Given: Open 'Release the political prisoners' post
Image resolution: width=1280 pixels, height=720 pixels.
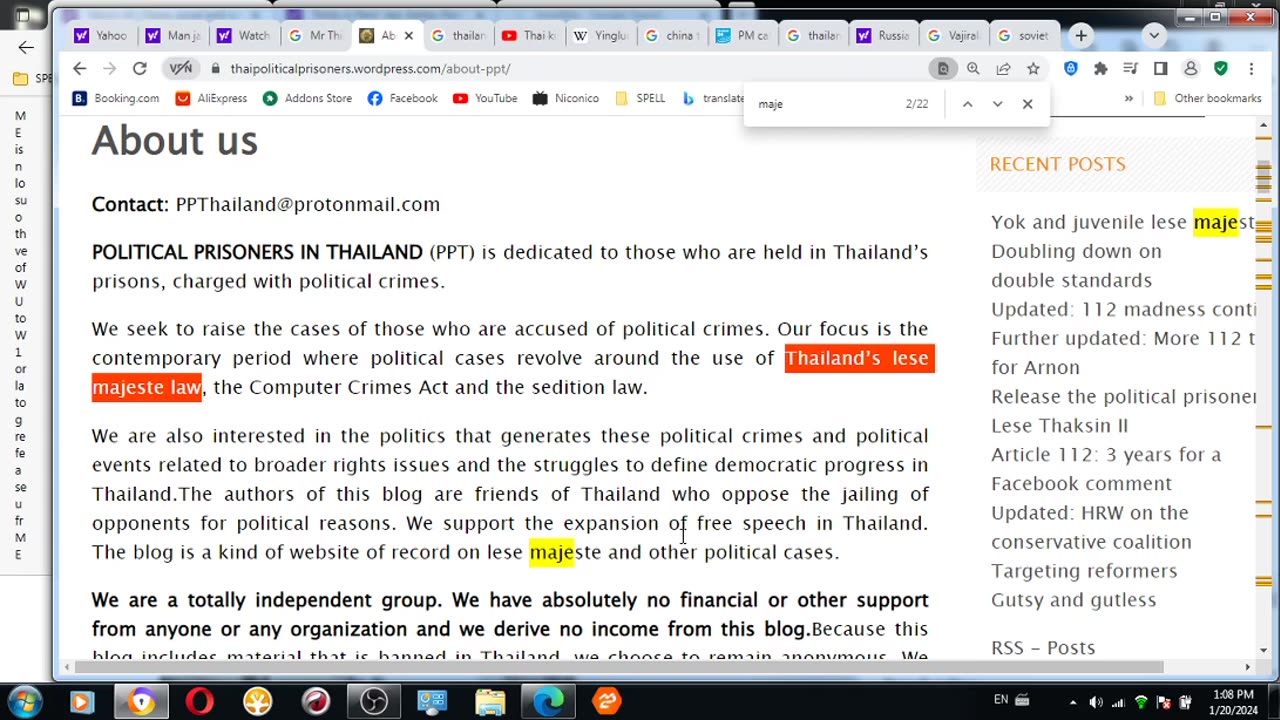Looking at the screenshot, I should [x=1123, y=396].
